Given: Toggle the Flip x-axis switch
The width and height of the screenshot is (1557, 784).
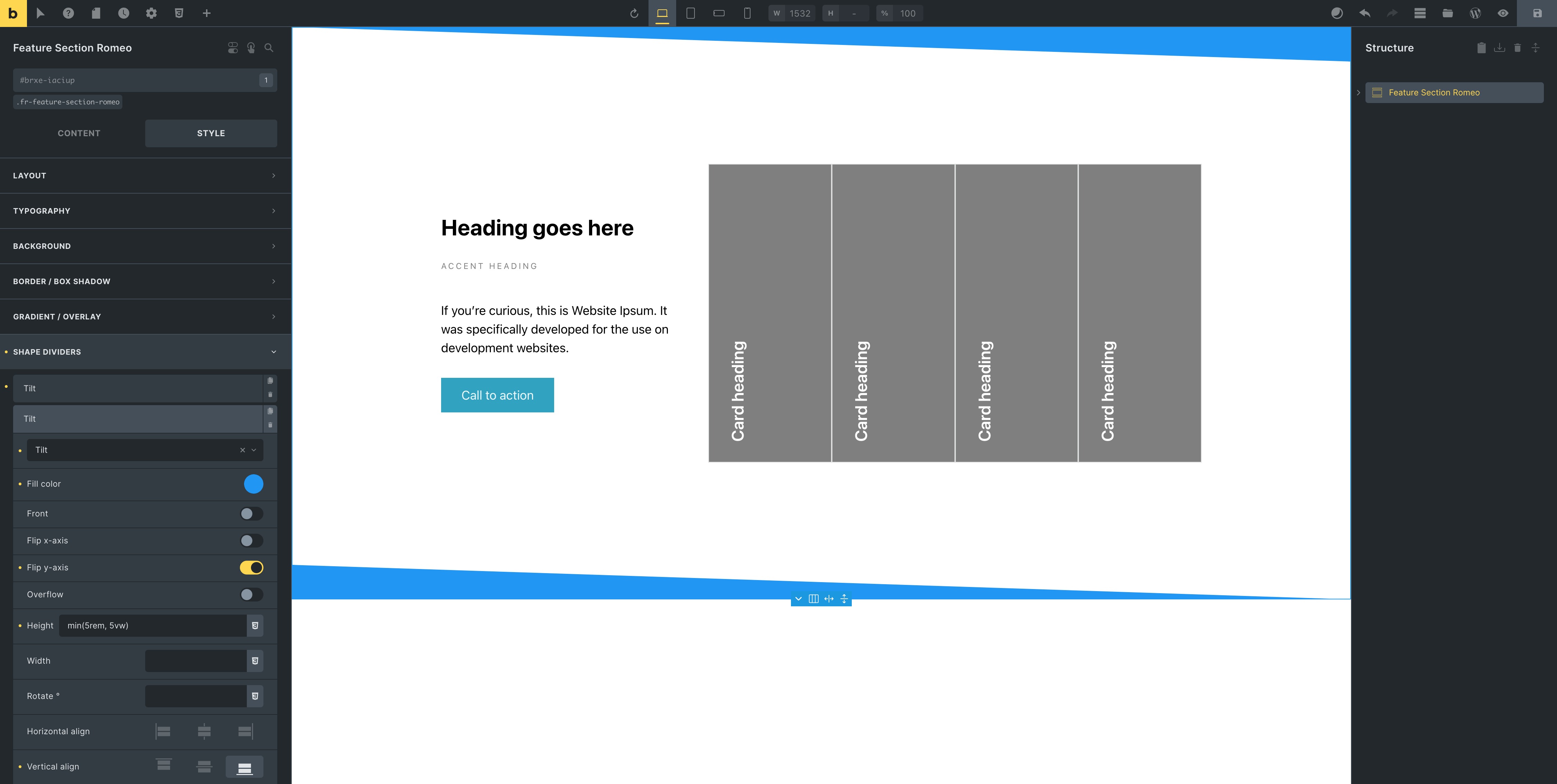Looking at the screenshot, I should point(251,540).
